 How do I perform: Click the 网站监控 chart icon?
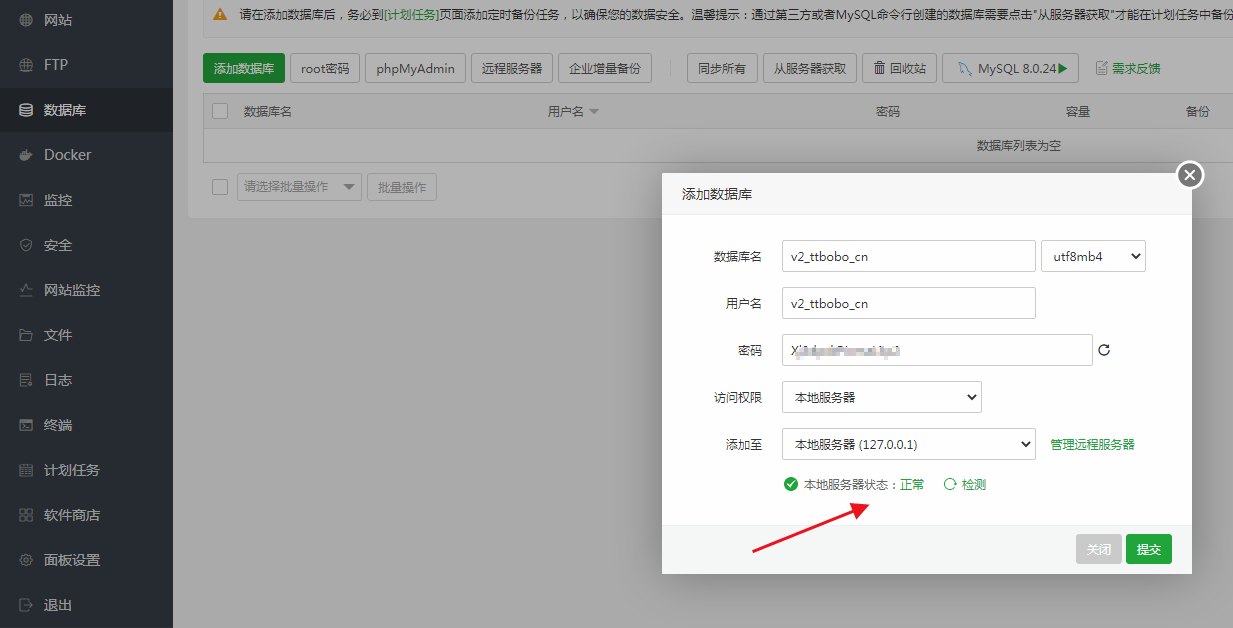pyautogui.click(x=26, y=290)
